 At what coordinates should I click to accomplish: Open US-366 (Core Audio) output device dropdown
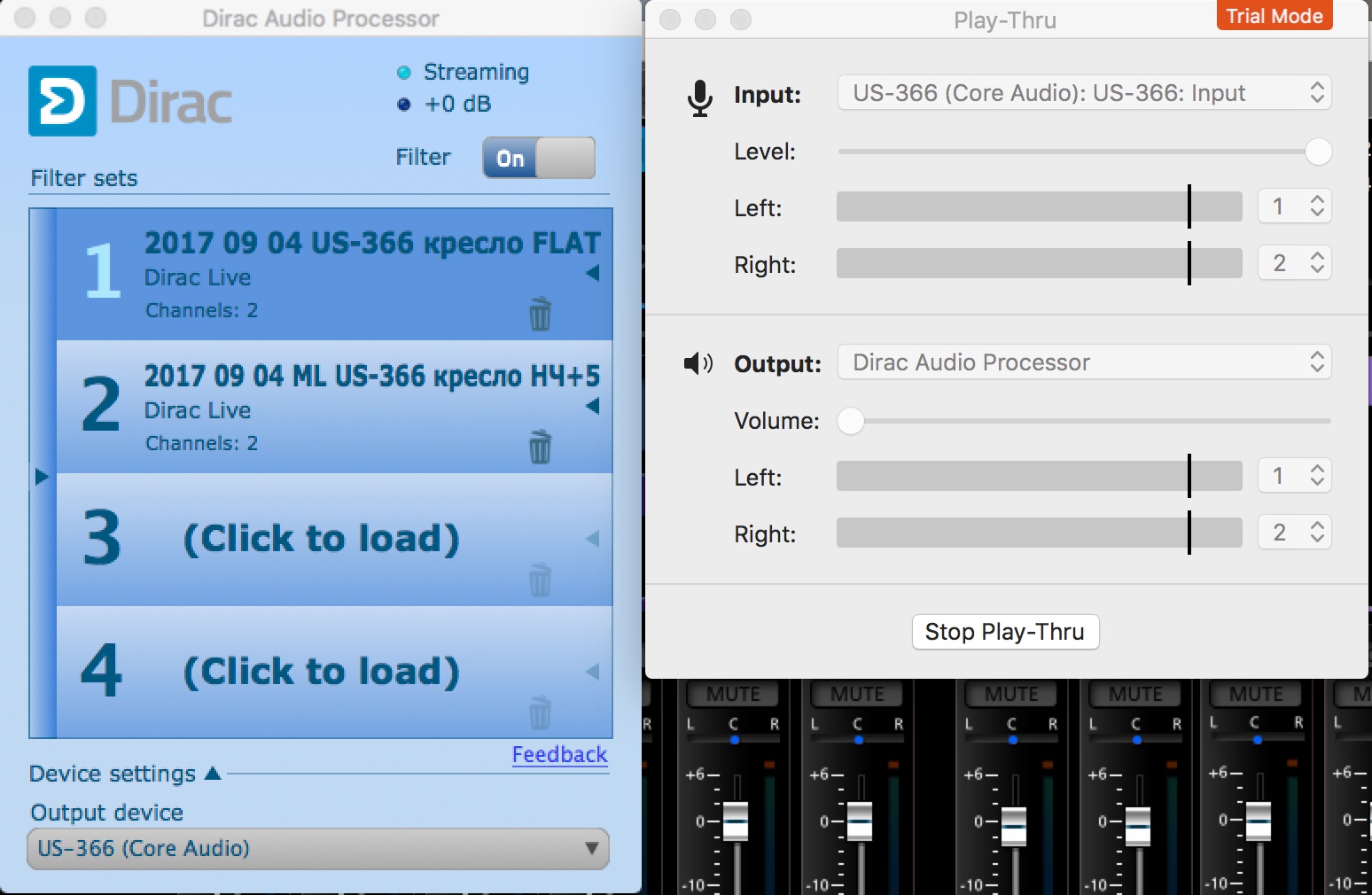click(318, 848)
